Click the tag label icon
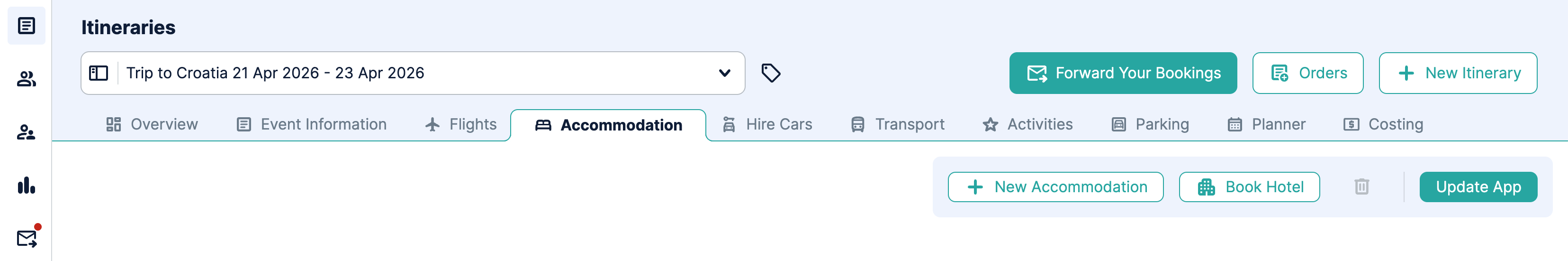The width and height of the screenshot is (1568, 261). [x=771, y=73]
